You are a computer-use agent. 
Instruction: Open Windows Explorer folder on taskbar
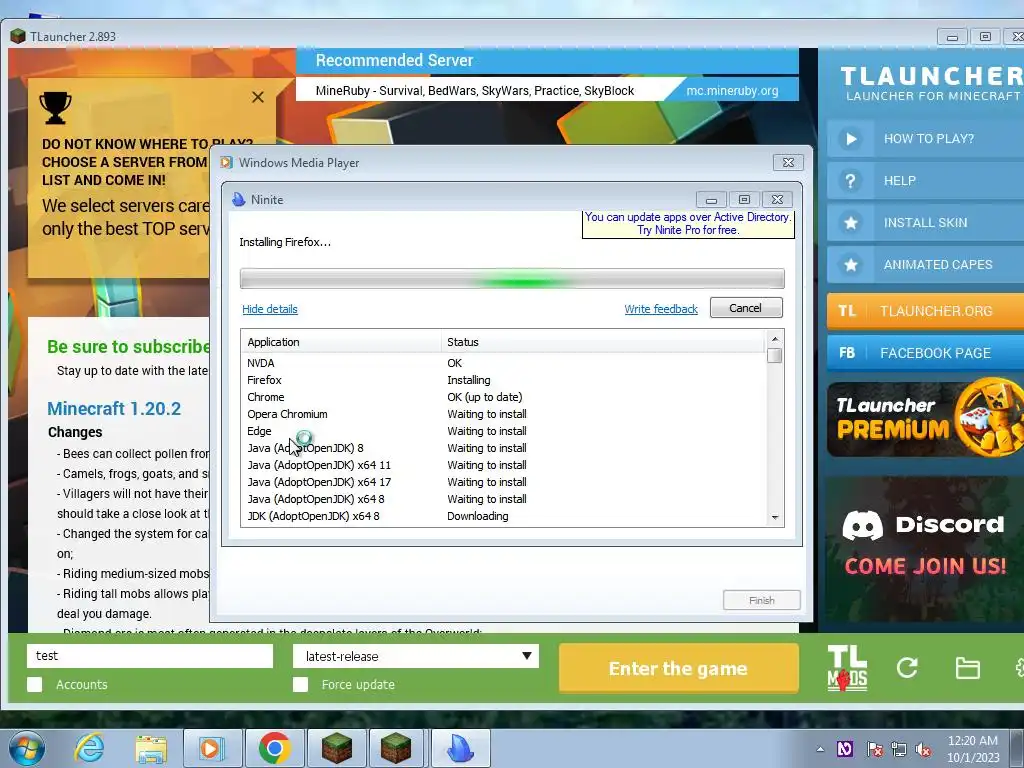(x=151, y=749)
